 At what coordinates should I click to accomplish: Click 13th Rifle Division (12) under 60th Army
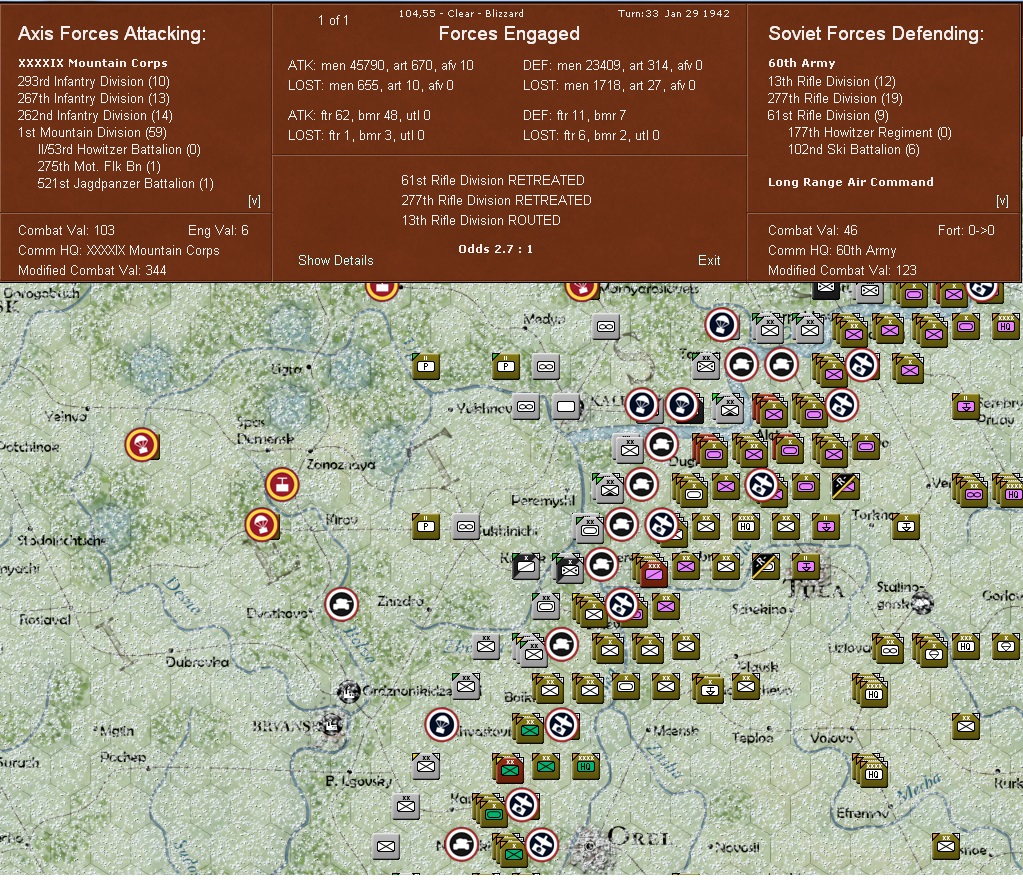pos(831,82)
